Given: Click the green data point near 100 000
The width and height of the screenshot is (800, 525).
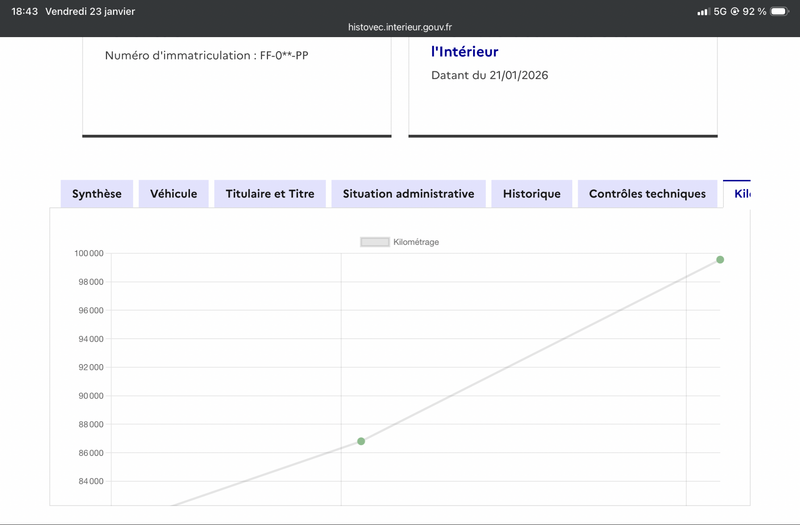Looking at the screenshot, I should [x=720, y=260].
